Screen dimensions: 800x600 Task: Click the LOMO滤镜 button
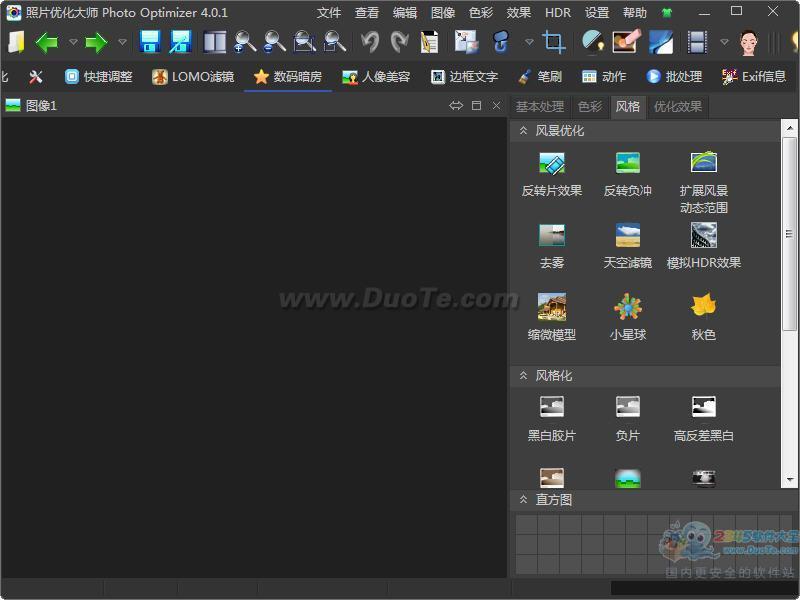tap(193, 77)
